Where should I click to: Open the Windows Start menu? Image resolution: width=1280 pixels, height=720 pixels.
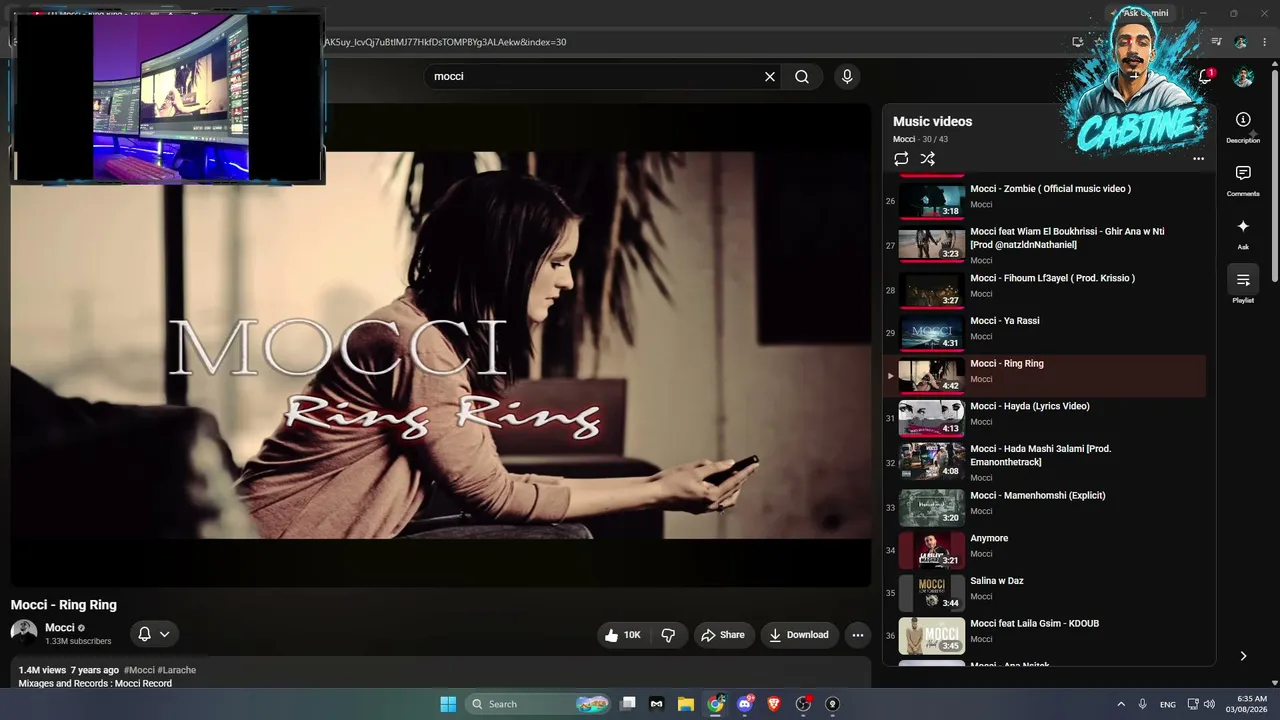pyautogui.click(x=448, y=704)
